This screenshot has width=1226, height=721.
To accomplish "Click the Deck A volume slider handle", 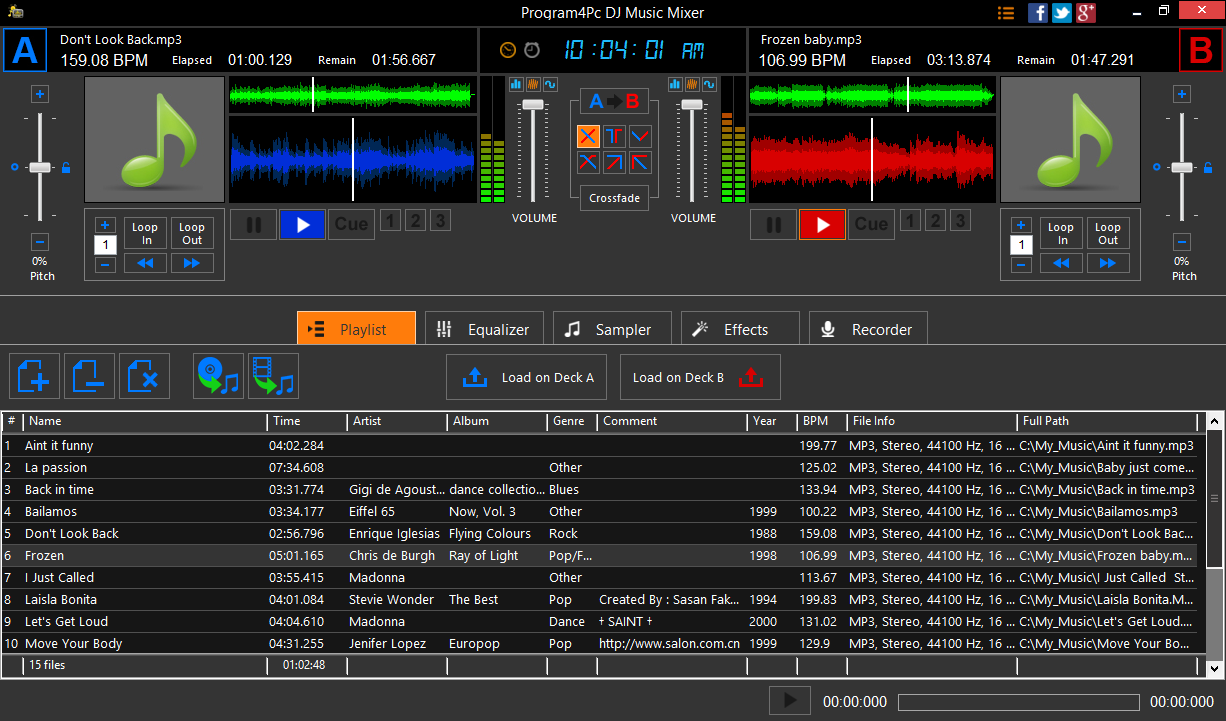I will coord(533,104).
